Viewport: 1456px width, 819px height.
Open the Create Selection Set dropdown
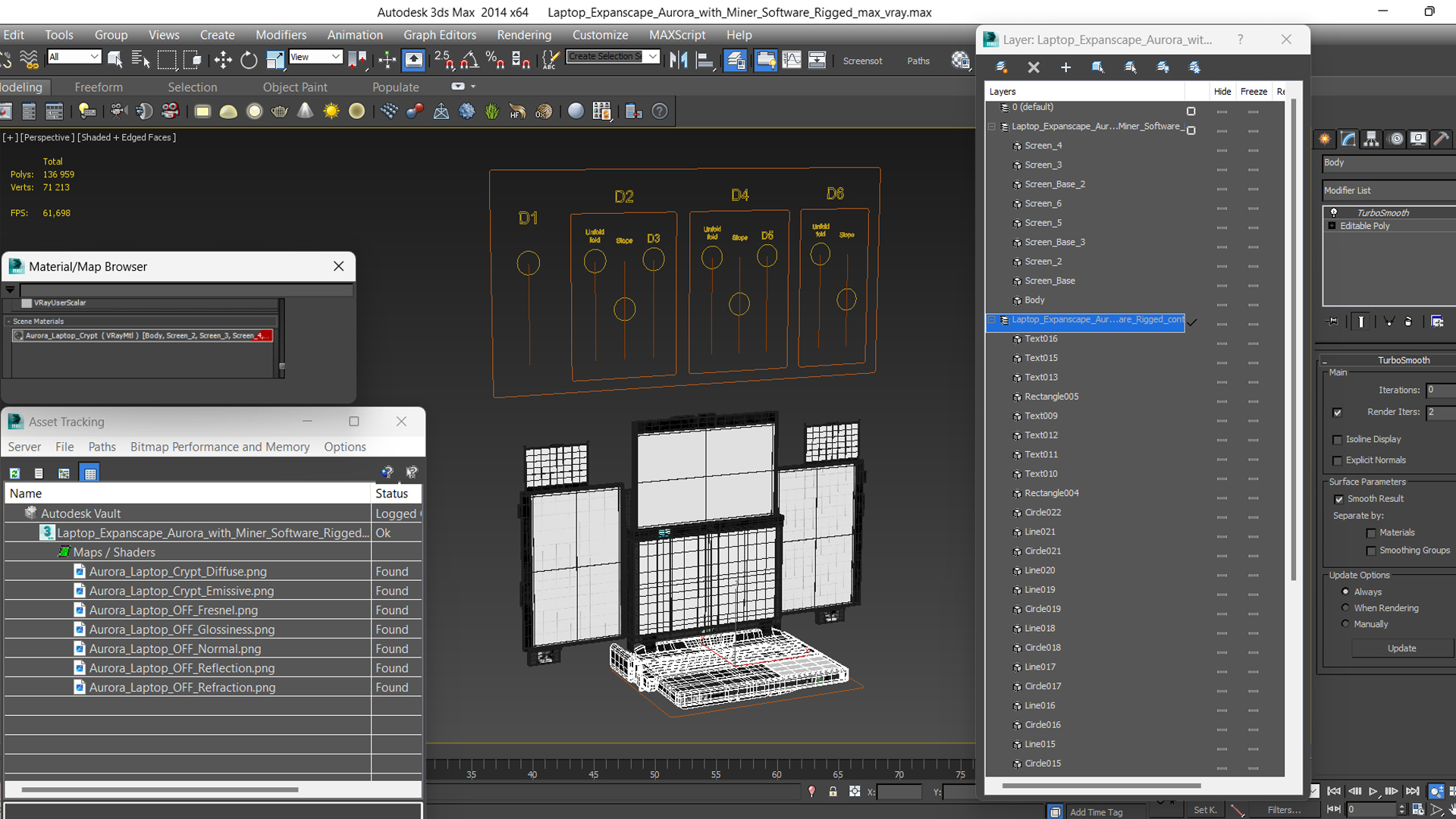[652, 57]
